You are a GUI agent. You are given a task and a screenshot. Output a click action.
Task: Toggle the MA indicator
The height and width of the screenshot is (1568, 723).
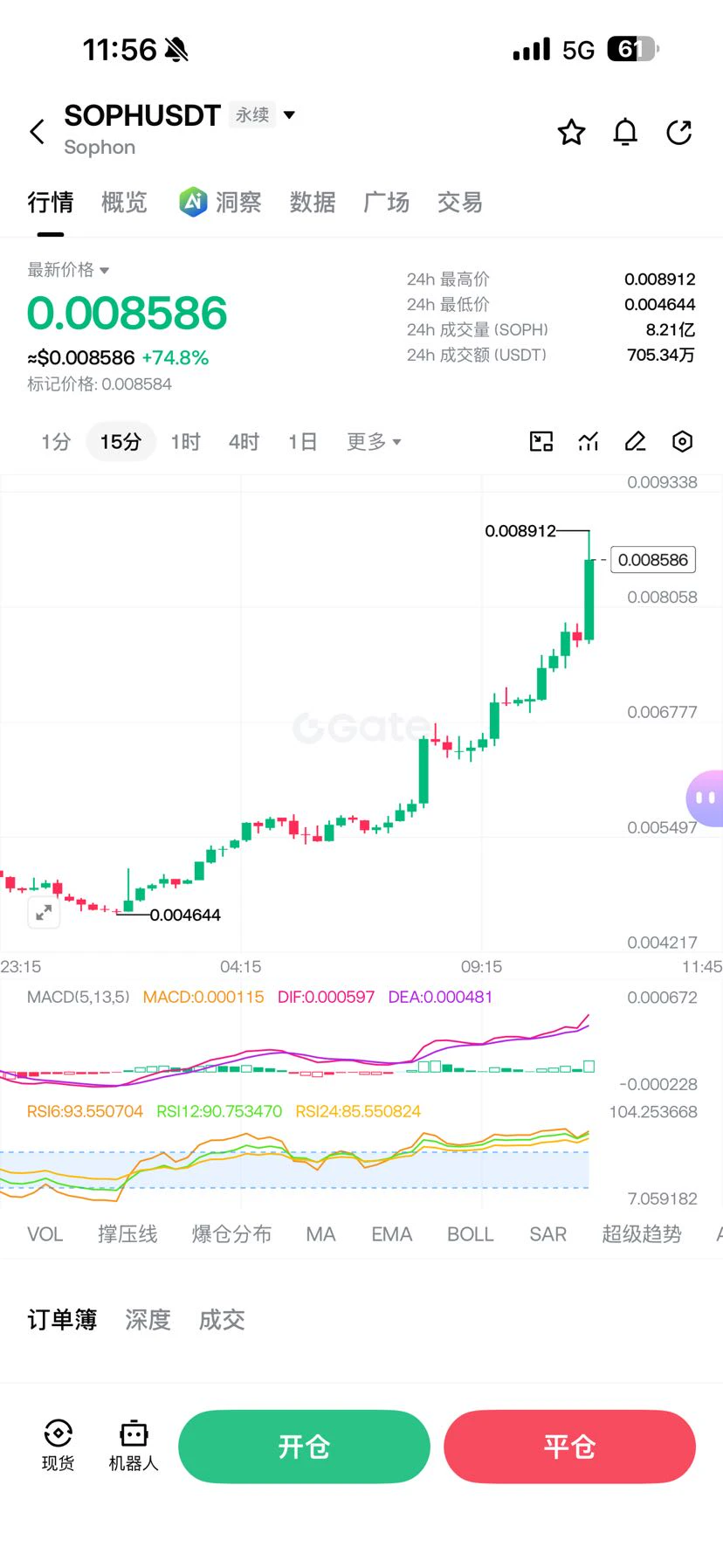(320, 1234)
